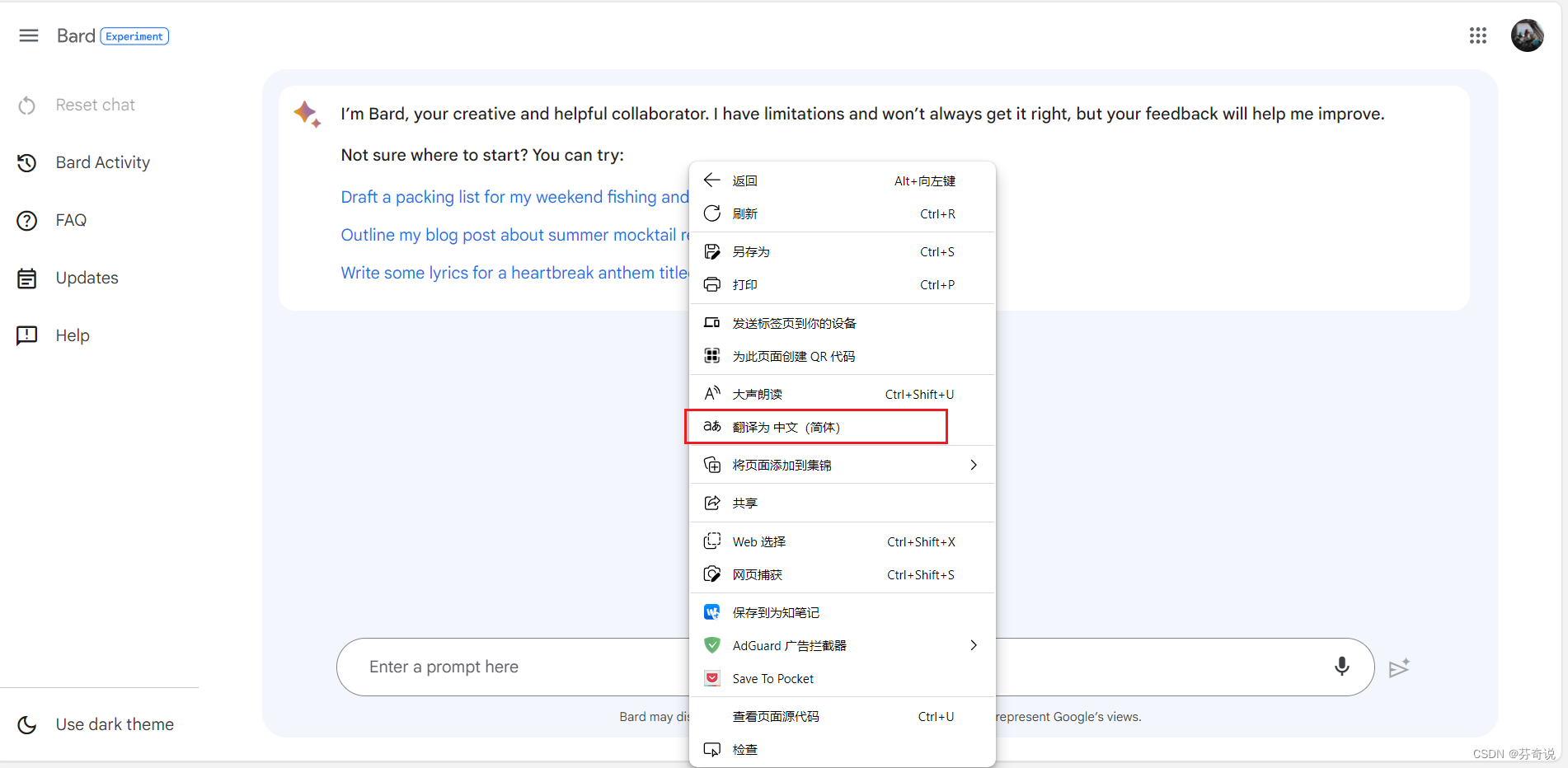Expand the AdGuard 广告拦截器 submenu arrow
The width and height of the screenshot is (1568, 768).
pos(974,645)
